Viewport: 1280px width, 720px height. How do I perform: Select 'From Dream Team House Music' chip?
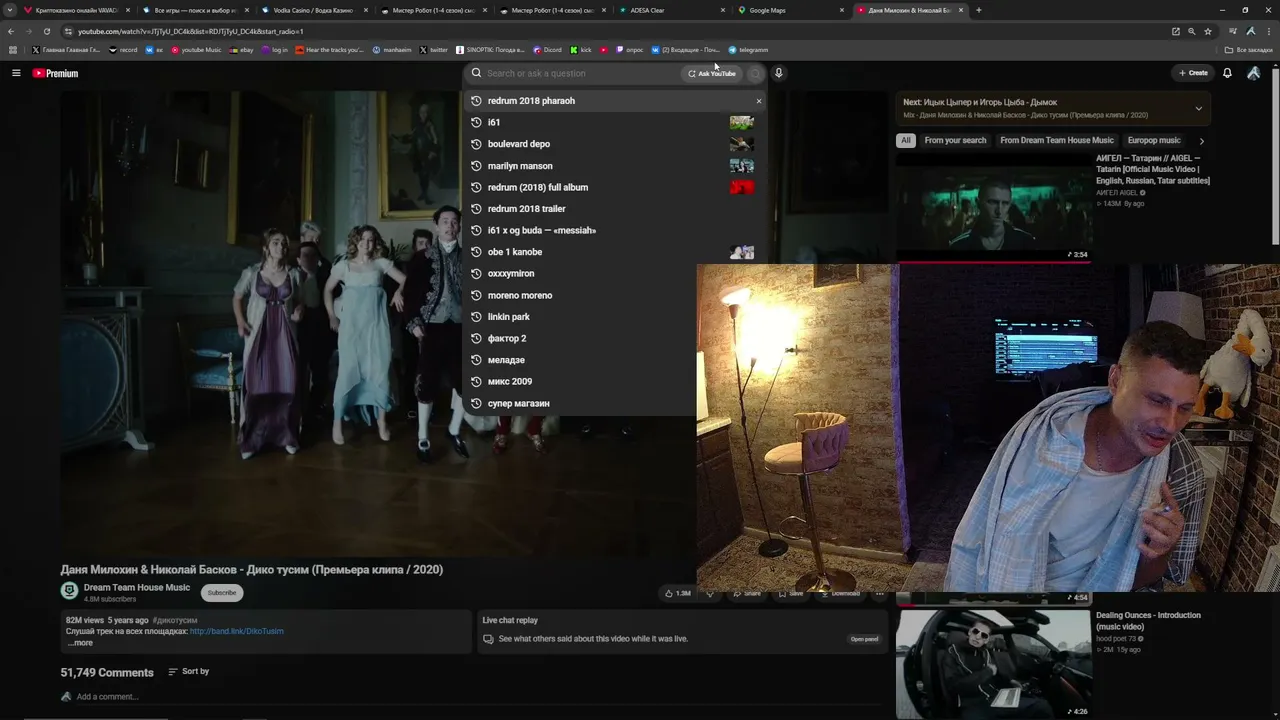pos(1057,140)
